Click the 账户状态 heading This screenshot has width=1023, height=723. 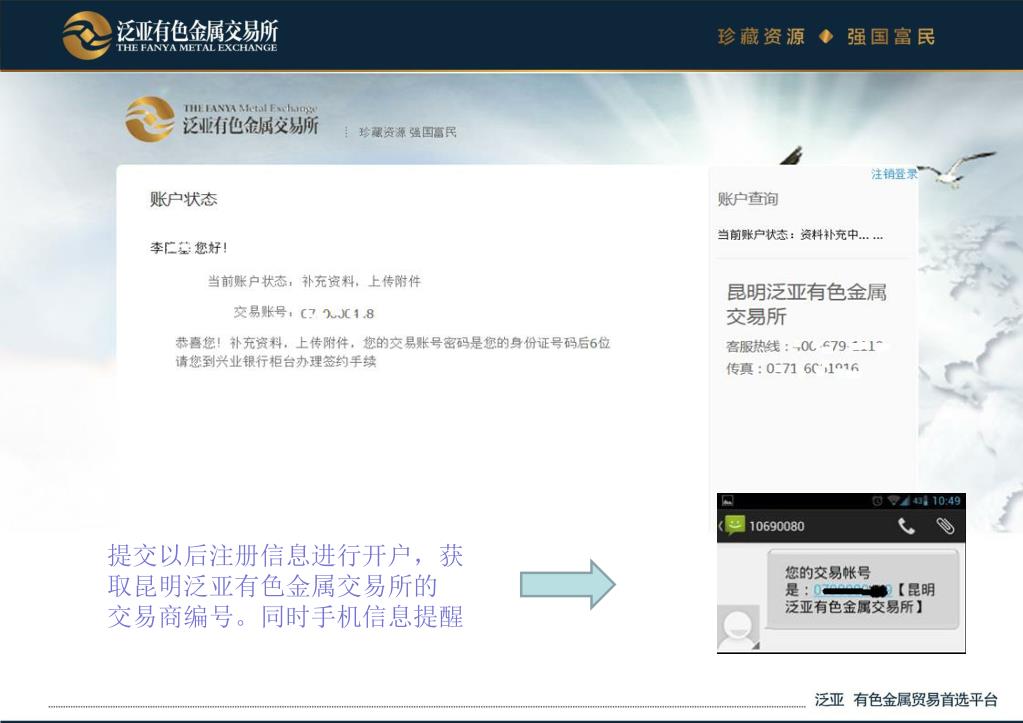[183, 199]
